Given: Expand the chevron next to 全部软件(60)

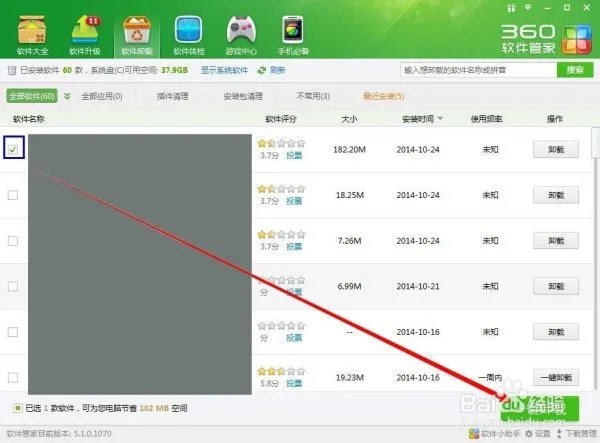Looking at the screenshot, I should pos(67,96).
